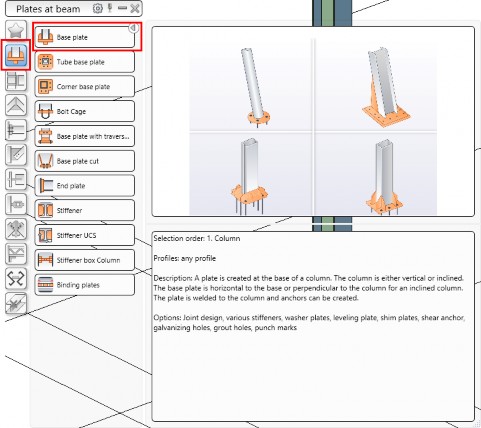Select the Plates at beam category icon
Screen dimensions: 481x428
16,55
